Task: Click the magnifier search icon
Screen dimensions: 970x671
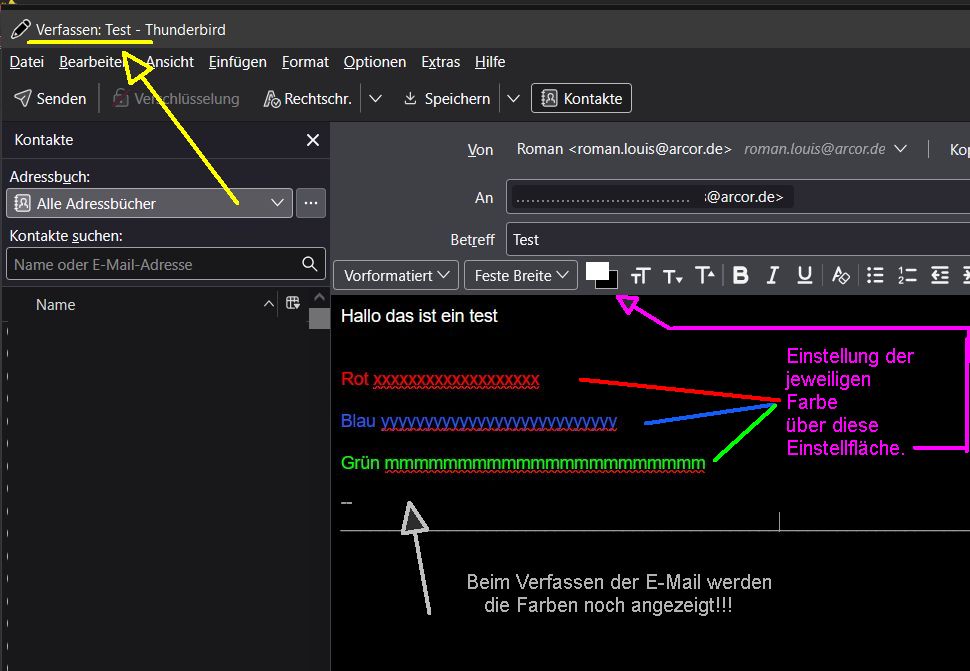Action: coord(310,264)
